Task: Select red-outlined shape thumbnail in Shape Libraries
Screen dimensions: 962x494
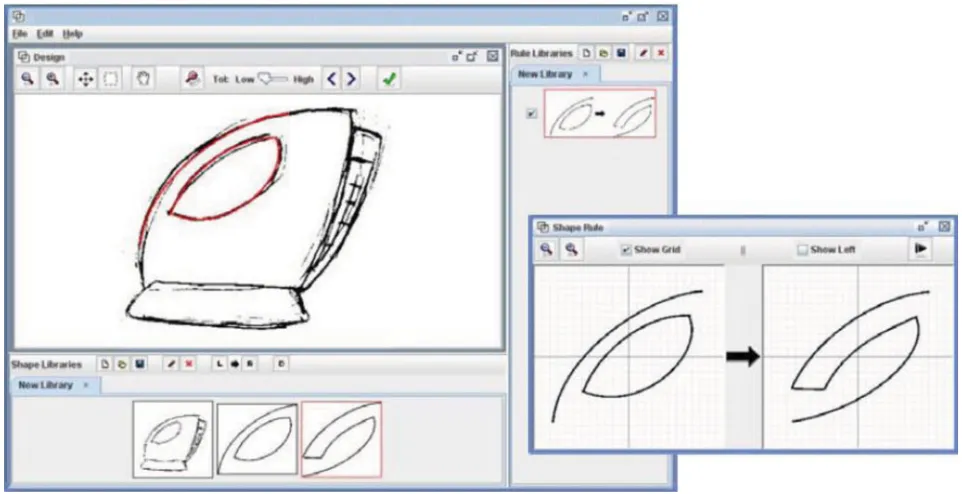Action: pyautogui.click(x=341, y=439)
